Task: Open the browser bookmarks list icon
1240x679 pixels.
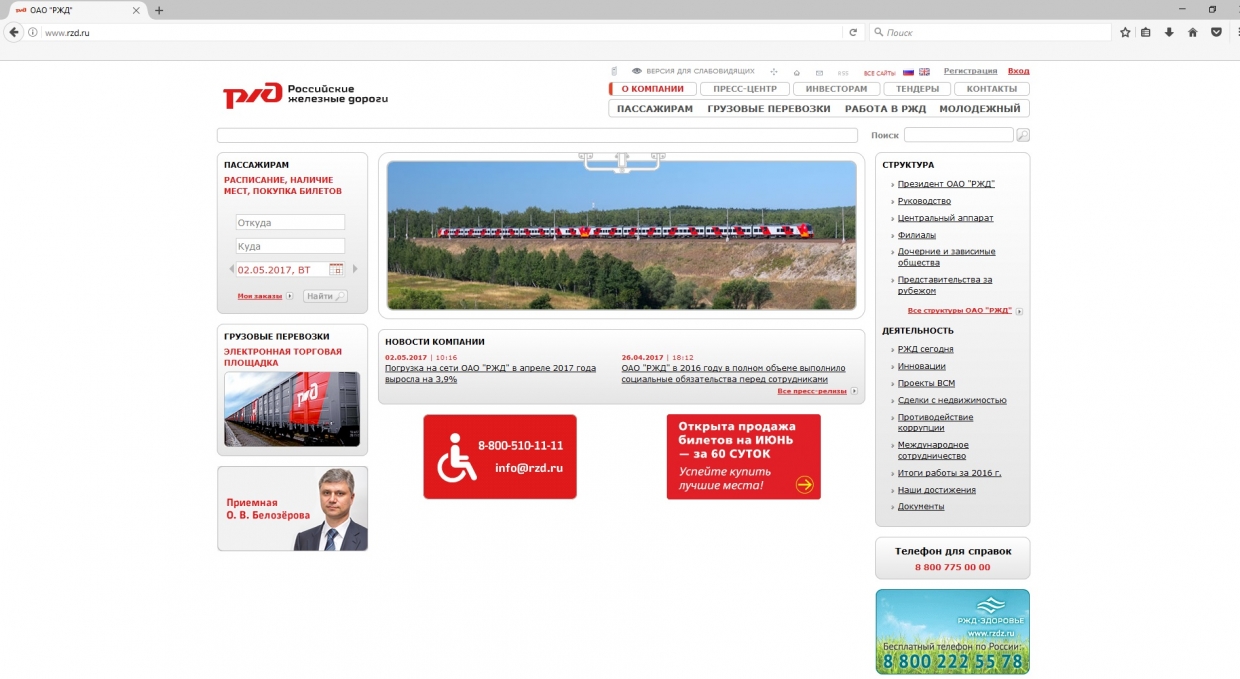Action: pyautogui.click(x=1146, y=32)
